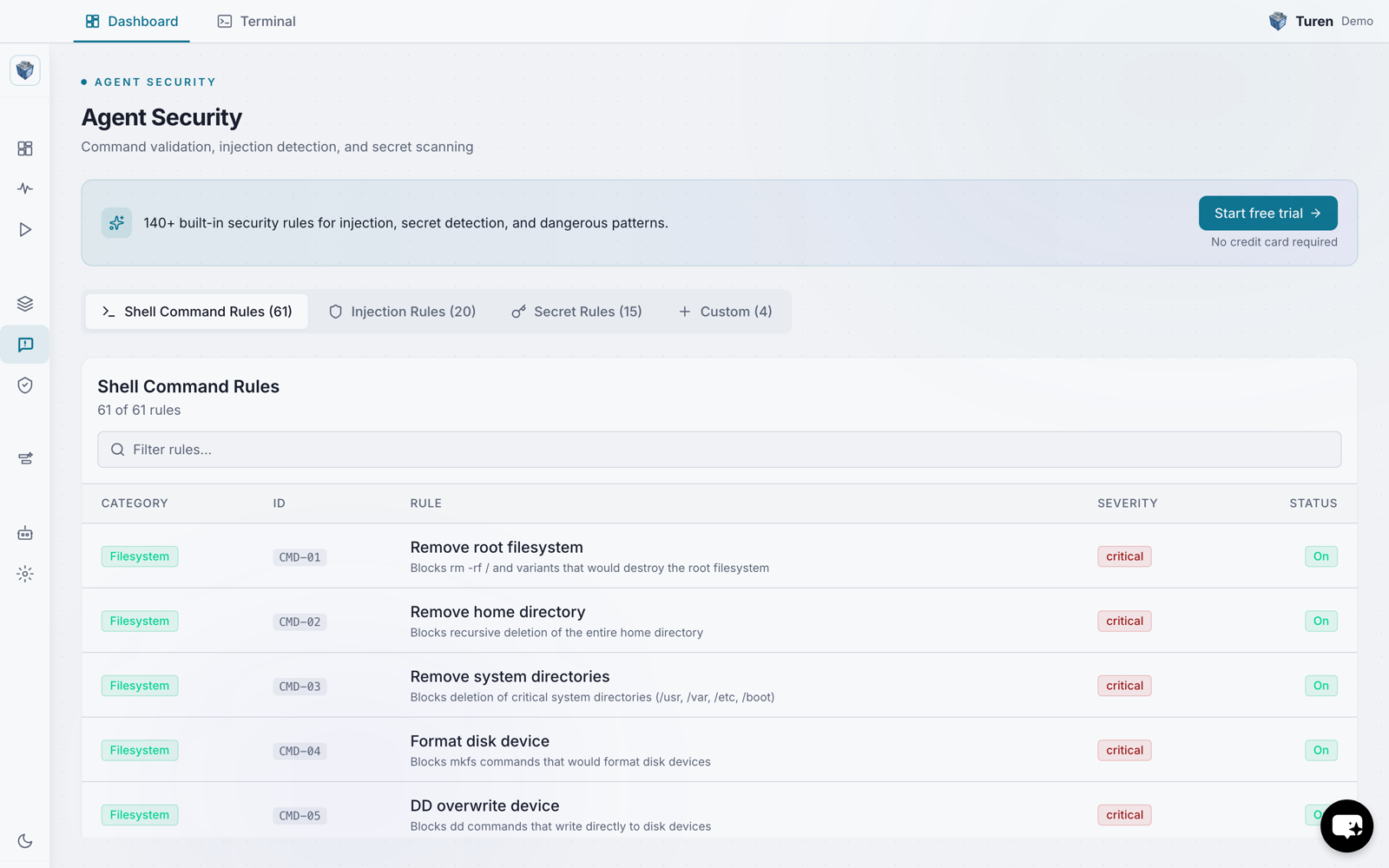Select the play triangle icon in sidebar
Screen dimensions: 1389x868
pos(25,230)
